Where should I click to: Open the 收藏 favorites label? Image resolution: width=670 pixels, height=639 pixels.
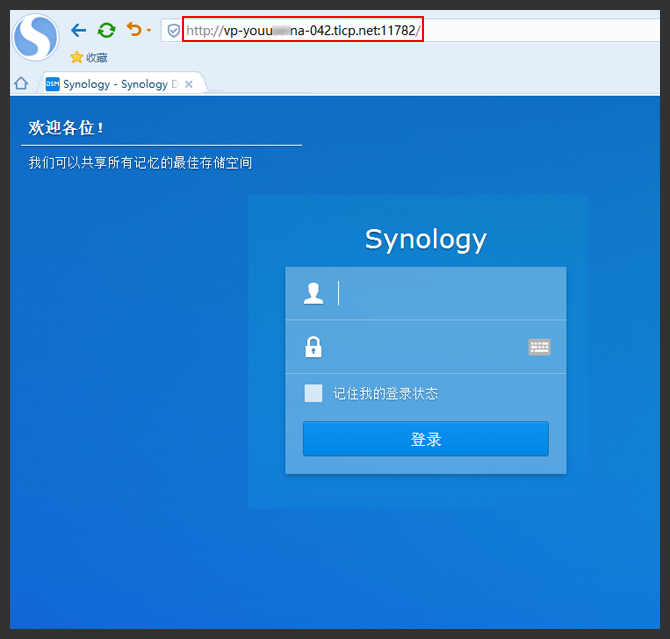point(97,58)
